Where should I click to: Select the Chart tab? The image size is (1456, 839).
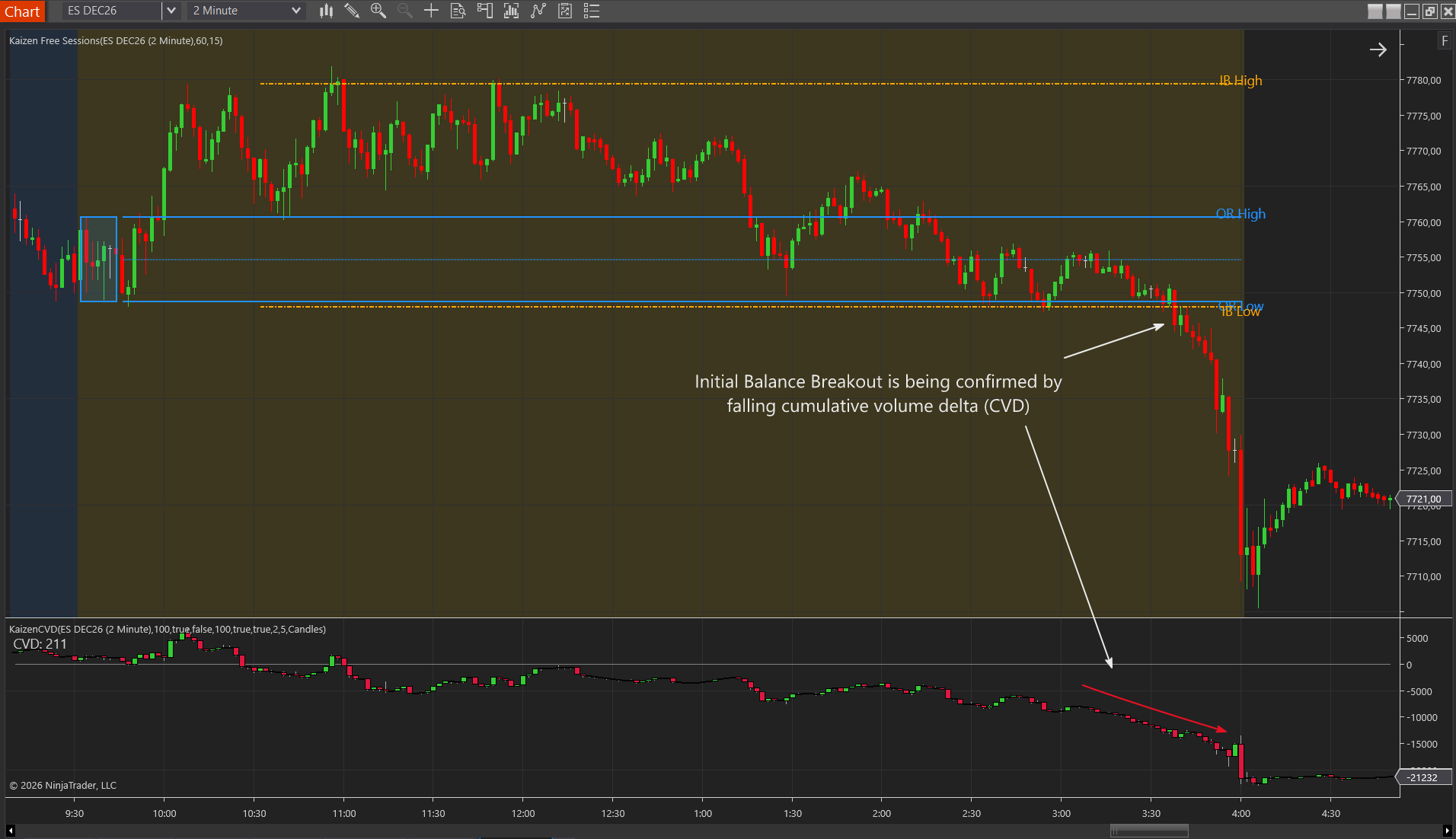click(x=23, y=11)
